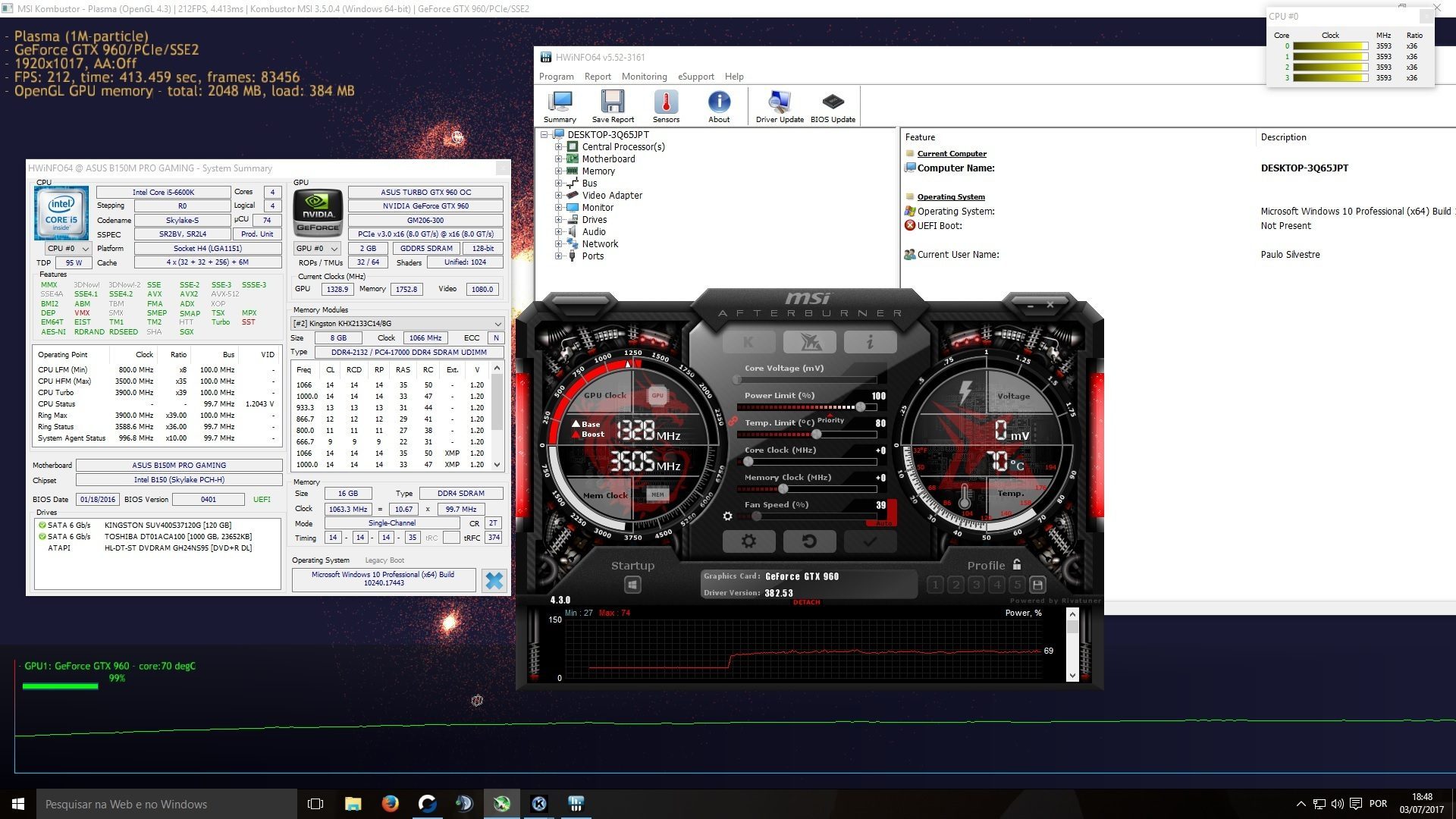
Task: Open Afterburner information 'i' button
Action: click(870, 342)
